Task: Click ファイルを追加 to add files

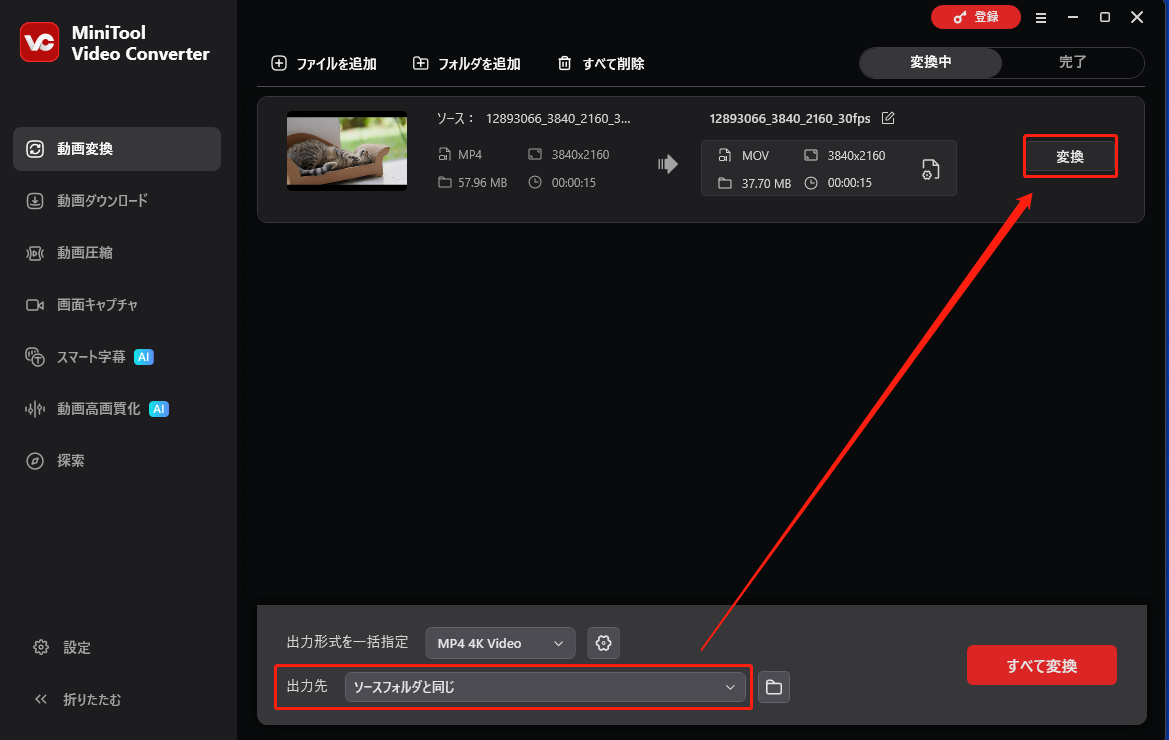Action: pyautogui.click(x=324, y=63)
